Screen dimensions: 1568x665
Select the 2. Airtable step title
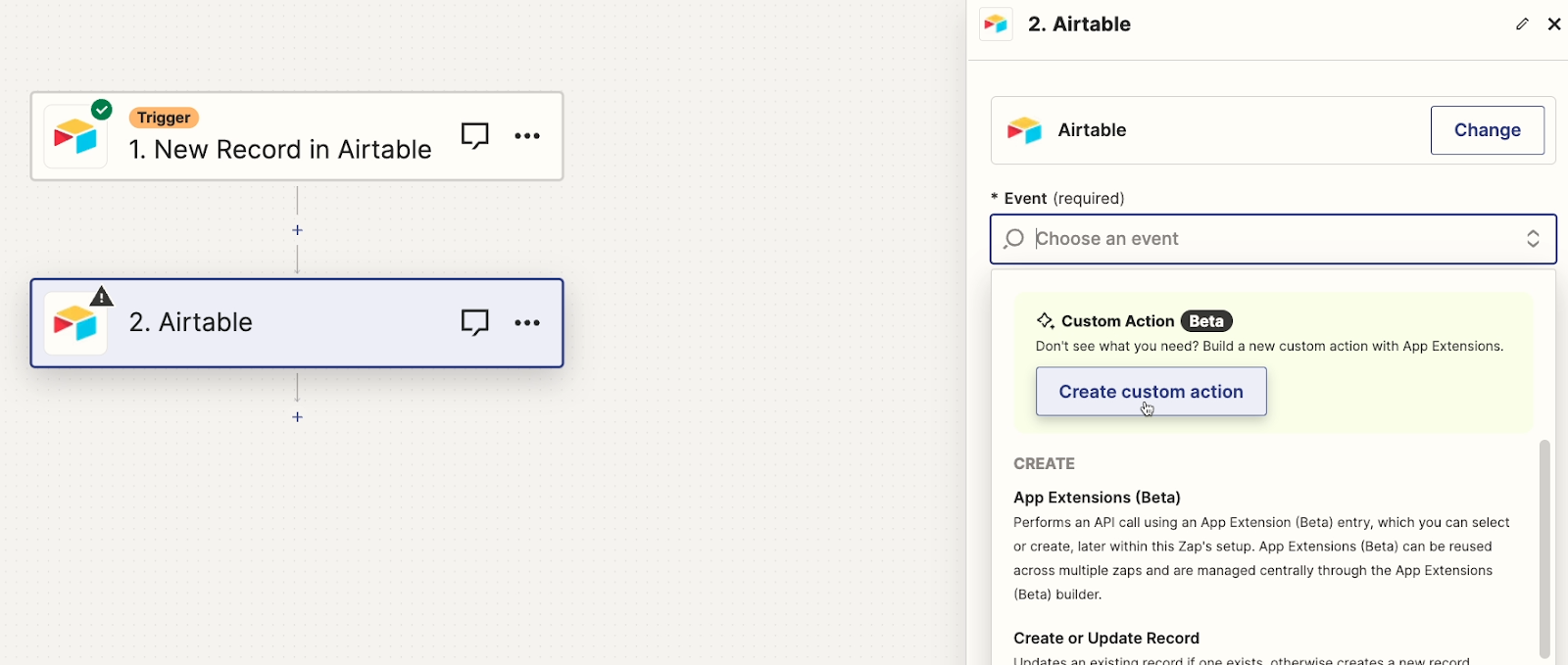pos(191,322)
